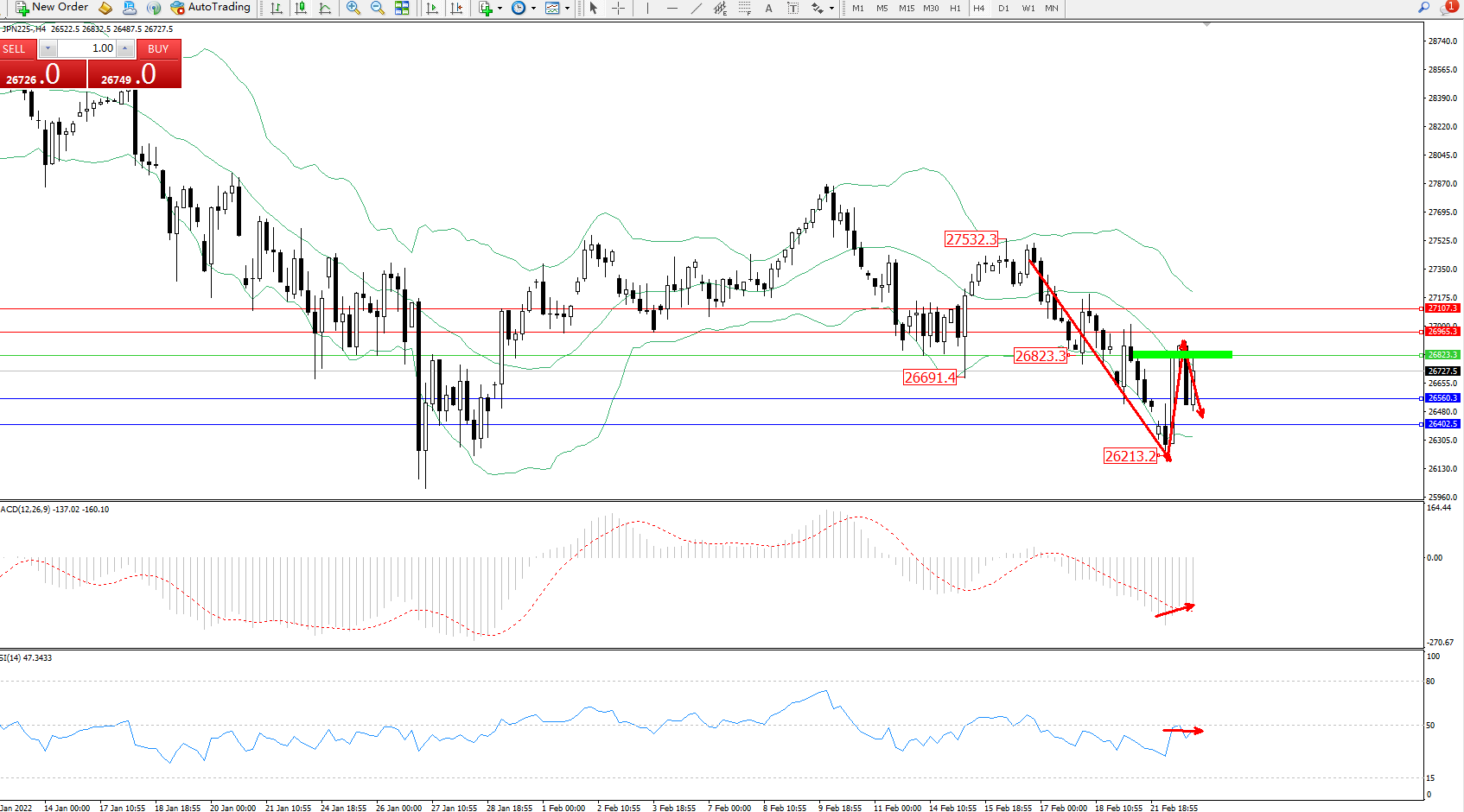Image resolution: width=1464 pixels, height=812 pixels.
Task: Open the search magnifier
Action: (1423, 8)
